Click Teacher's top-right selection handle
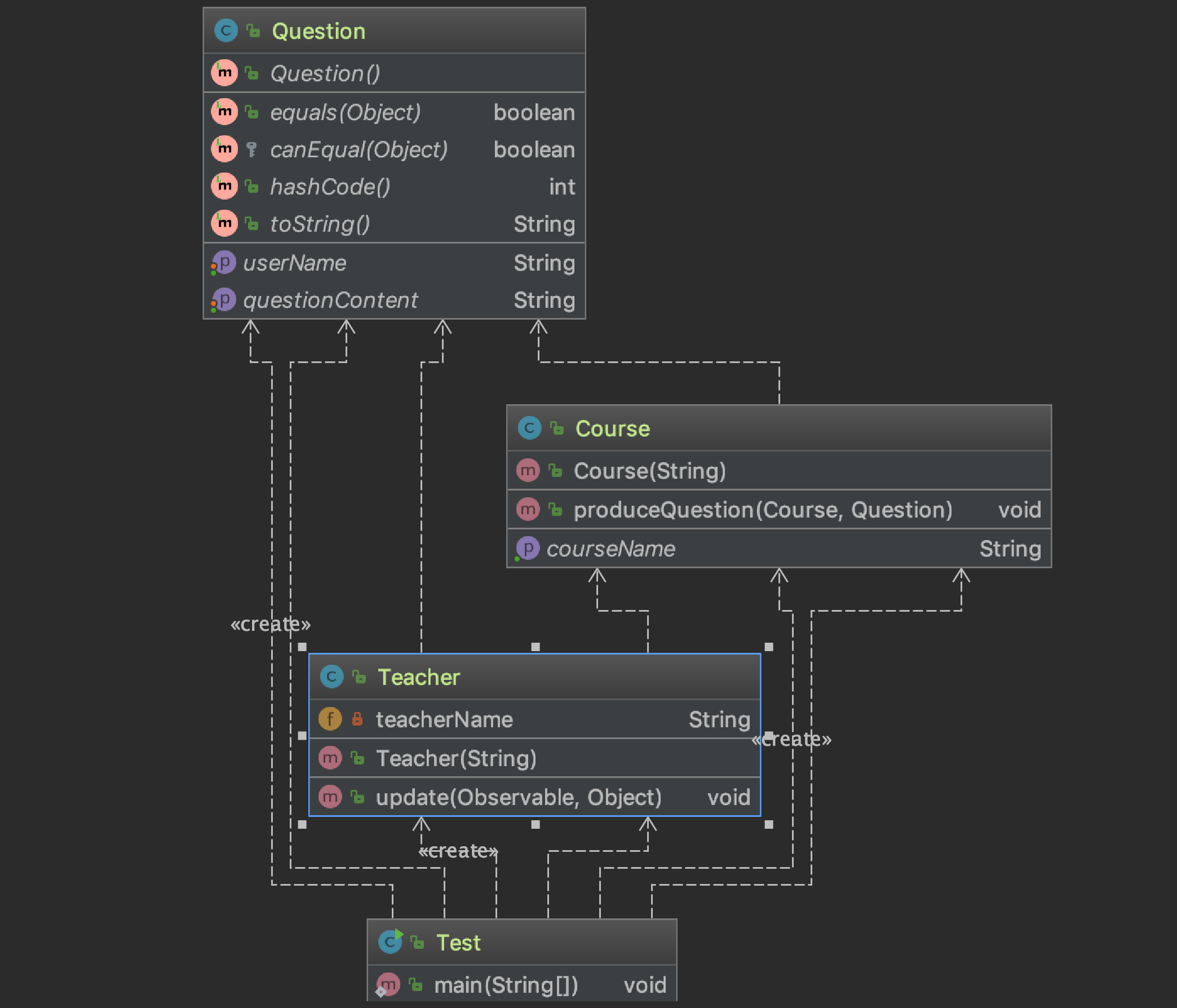Screen dimensions: 1177x1008 [x=768, y=647]
